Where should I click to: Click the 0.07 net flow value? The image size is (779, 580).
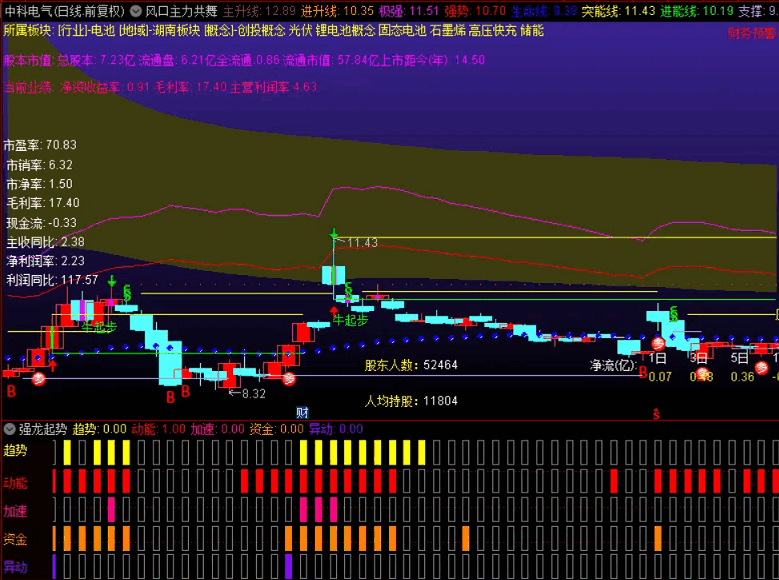coord(660,377)
